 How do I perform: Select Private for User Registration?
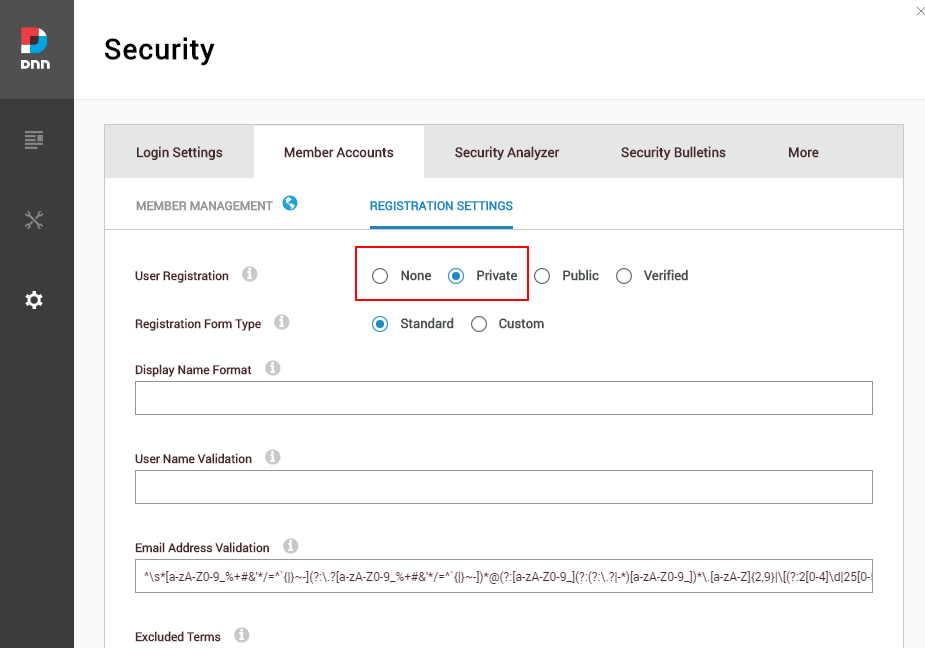click(456, 276)
